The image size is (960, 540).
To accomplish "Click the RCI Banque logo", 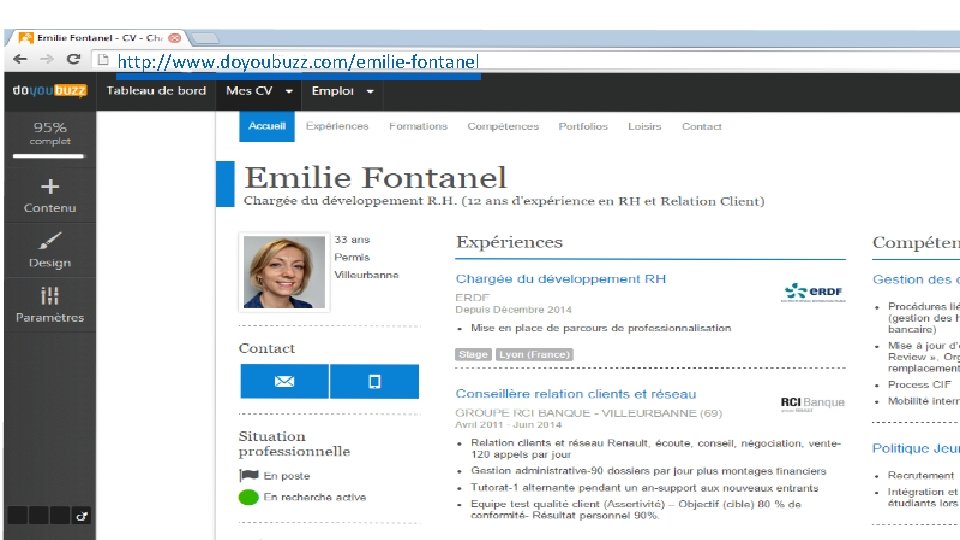I will [812, 403].
